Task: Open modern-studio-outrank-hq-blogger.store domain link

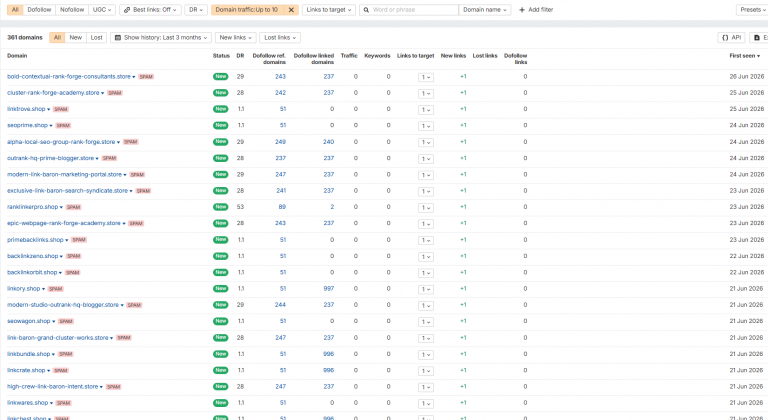Action: click(63, 305)
